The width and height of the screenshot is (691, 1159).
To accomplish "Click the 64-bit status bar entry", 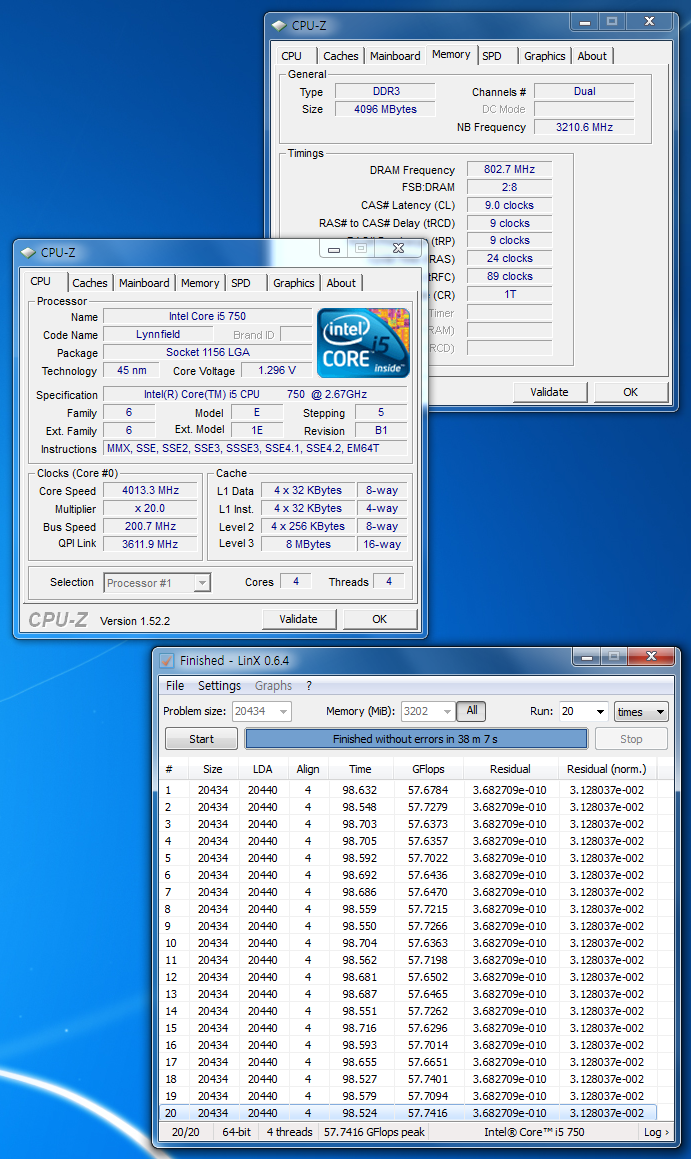I will pyautogui.click(x=236, y=1132).
